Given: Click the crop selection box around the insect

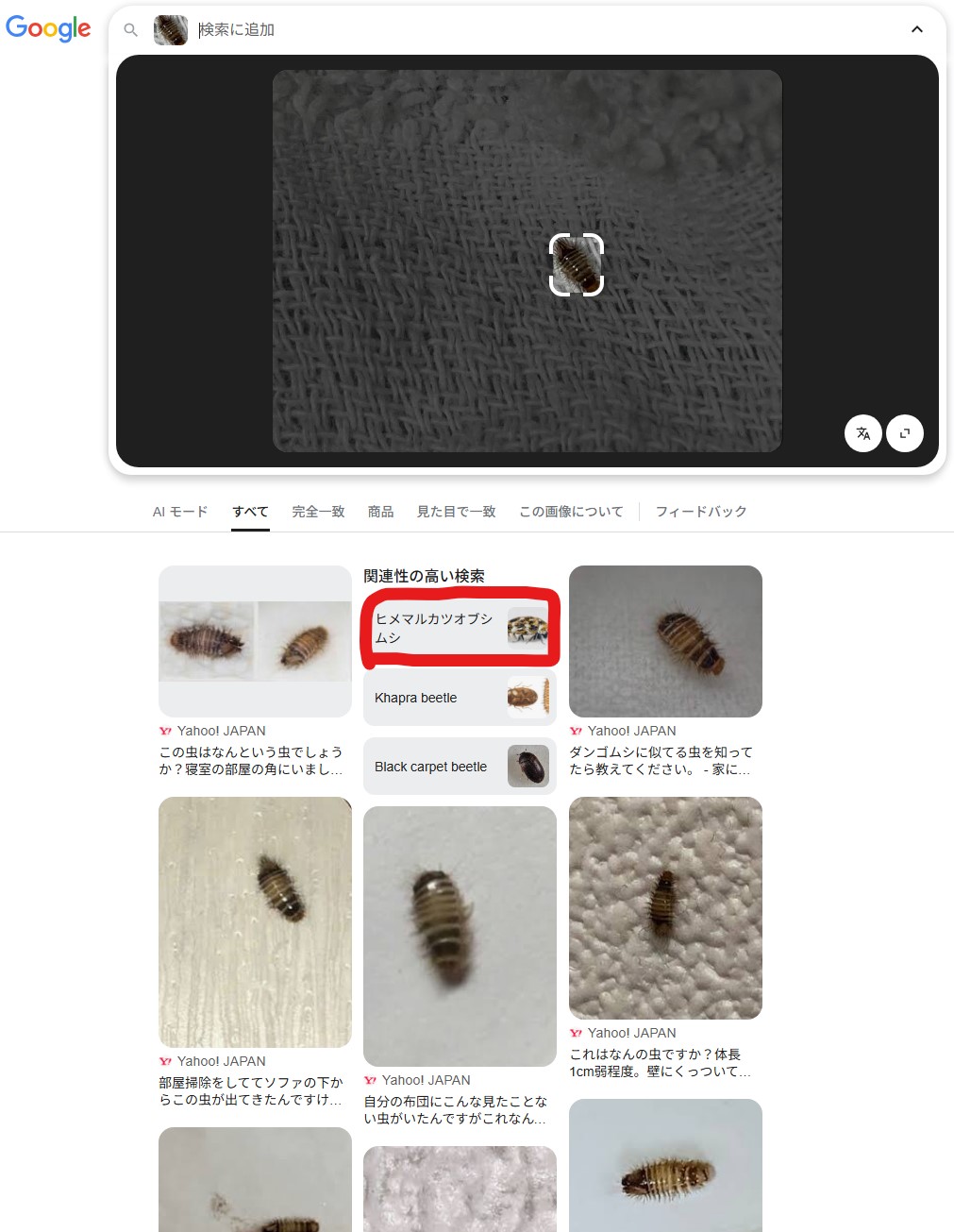Looking at the screenshot, I should [x=577, y=264].
